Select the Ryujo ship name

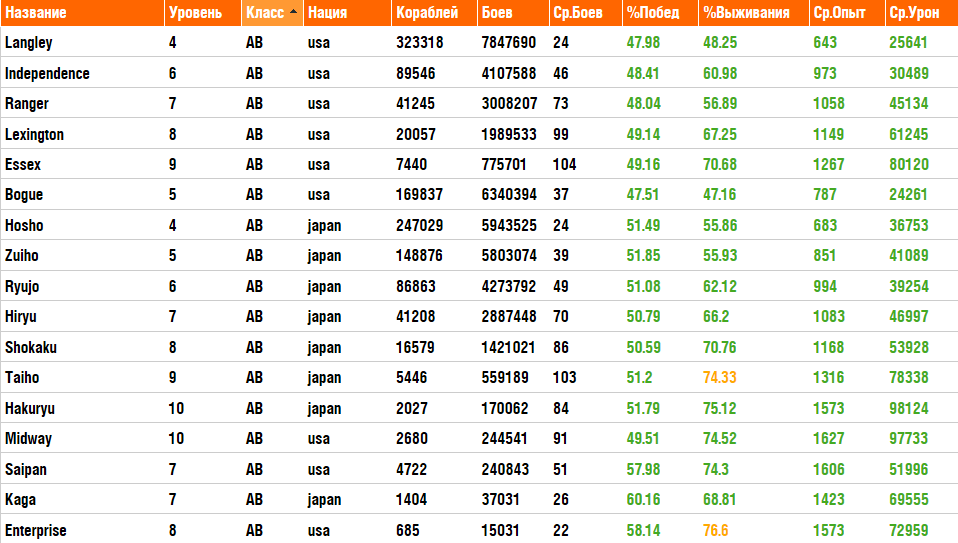coord(22,286)
